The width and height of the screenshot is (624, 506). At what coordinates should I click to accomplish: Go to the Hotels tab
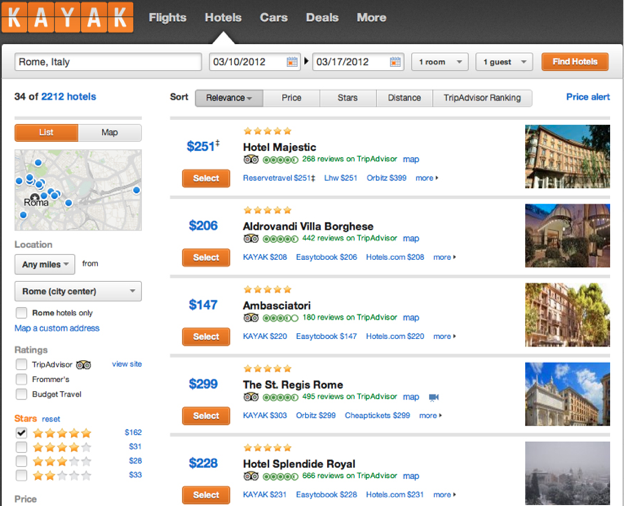coord(223,18)
